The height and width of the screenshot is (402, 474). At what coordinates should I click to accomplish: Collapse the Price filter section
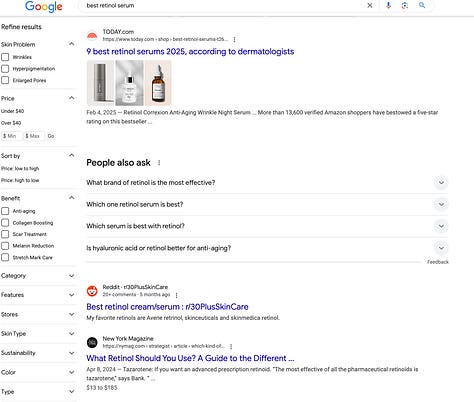(x=71, y=98)
